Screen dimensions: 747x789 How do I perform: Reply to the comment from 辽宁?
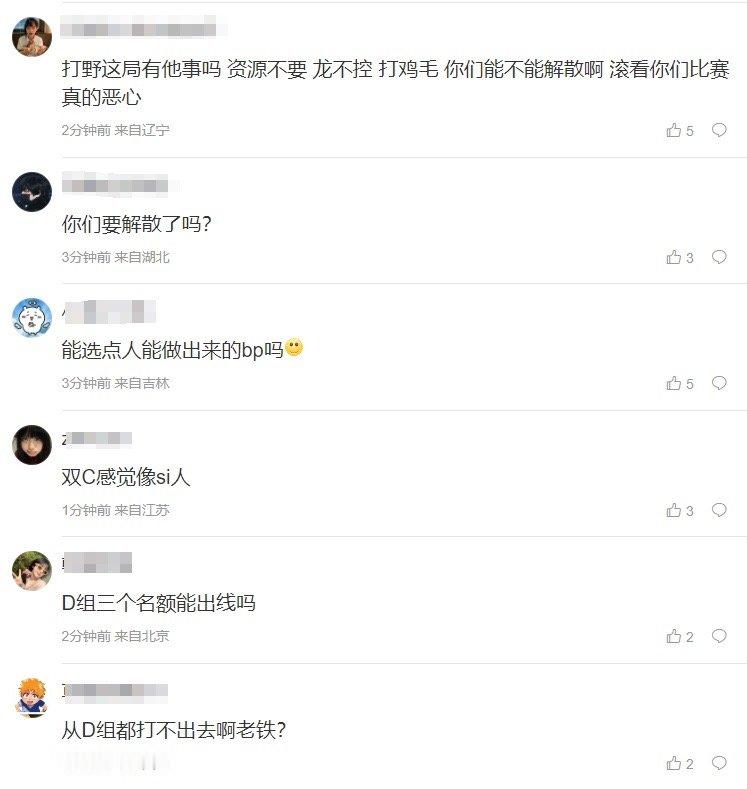click(x=719, y=130)
